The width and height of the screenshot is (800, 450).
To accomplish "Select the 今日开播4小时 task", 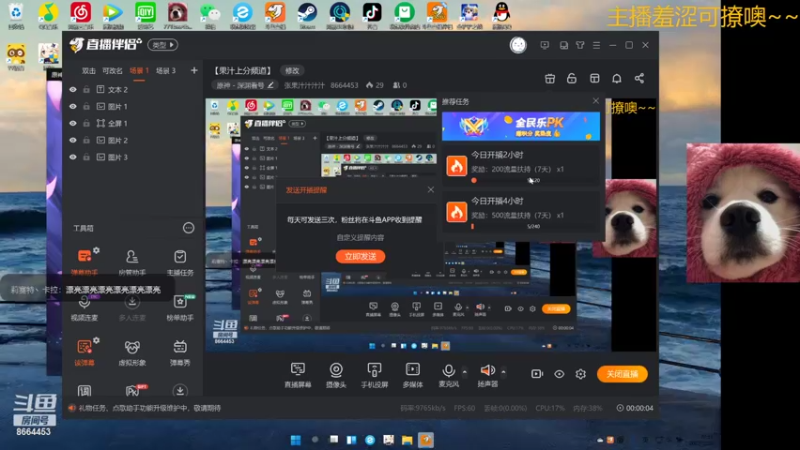I will tap(520, 212).
